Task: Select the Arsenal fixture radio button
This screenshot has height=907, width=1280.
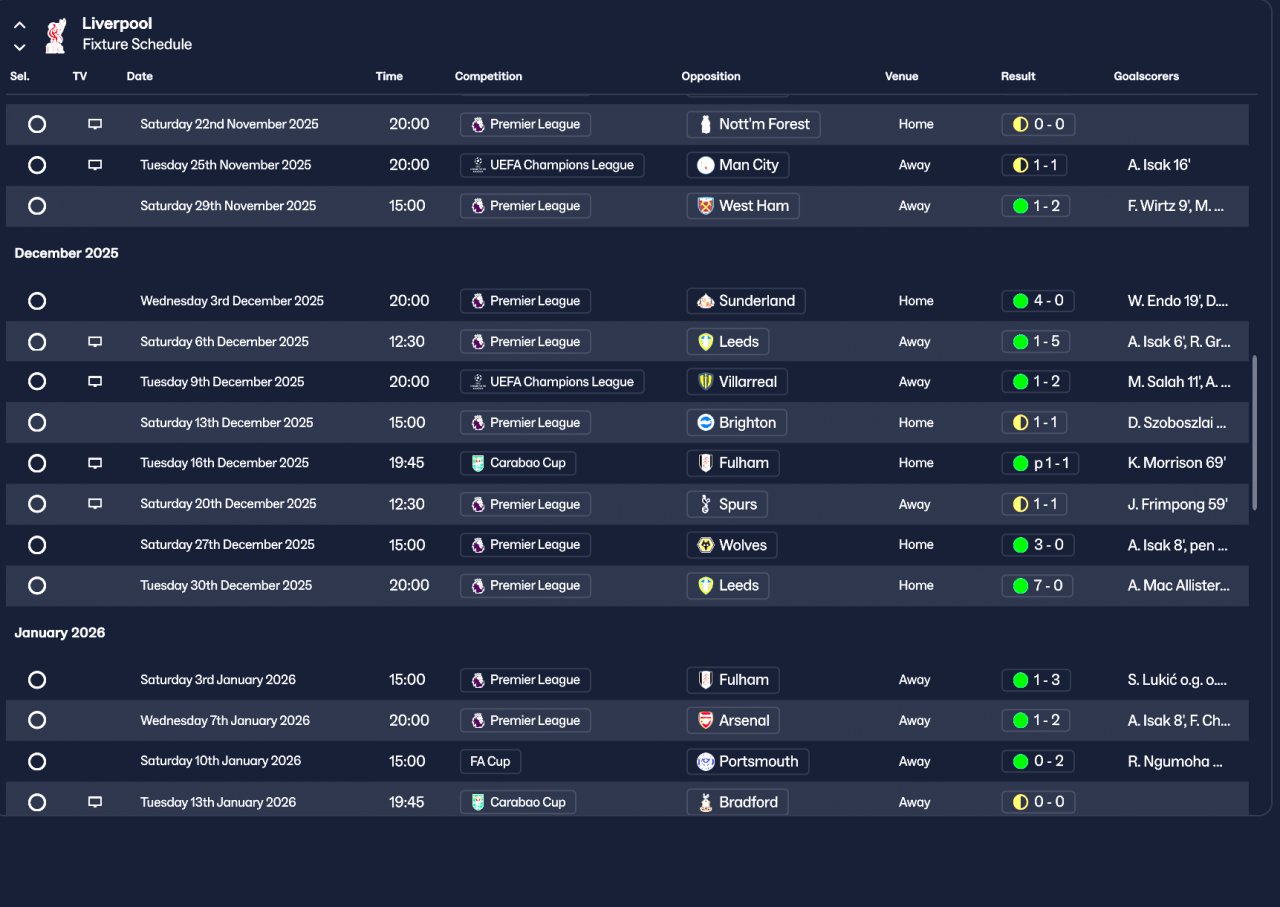Action: tap(37, 720)
